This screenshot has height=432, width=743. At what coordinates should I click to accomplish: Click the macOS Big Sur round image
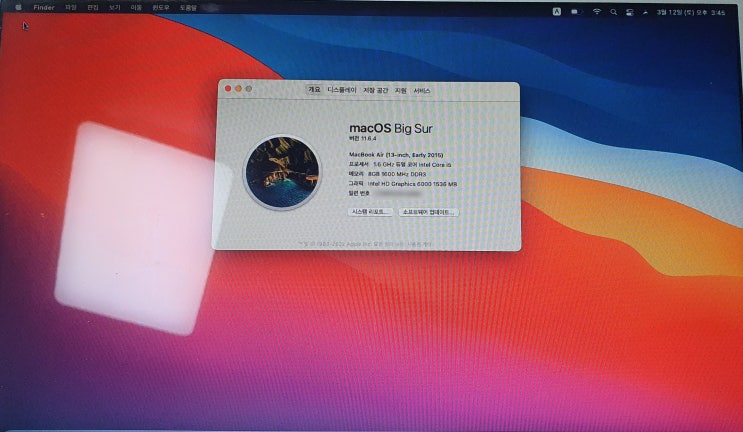(282, 172)
